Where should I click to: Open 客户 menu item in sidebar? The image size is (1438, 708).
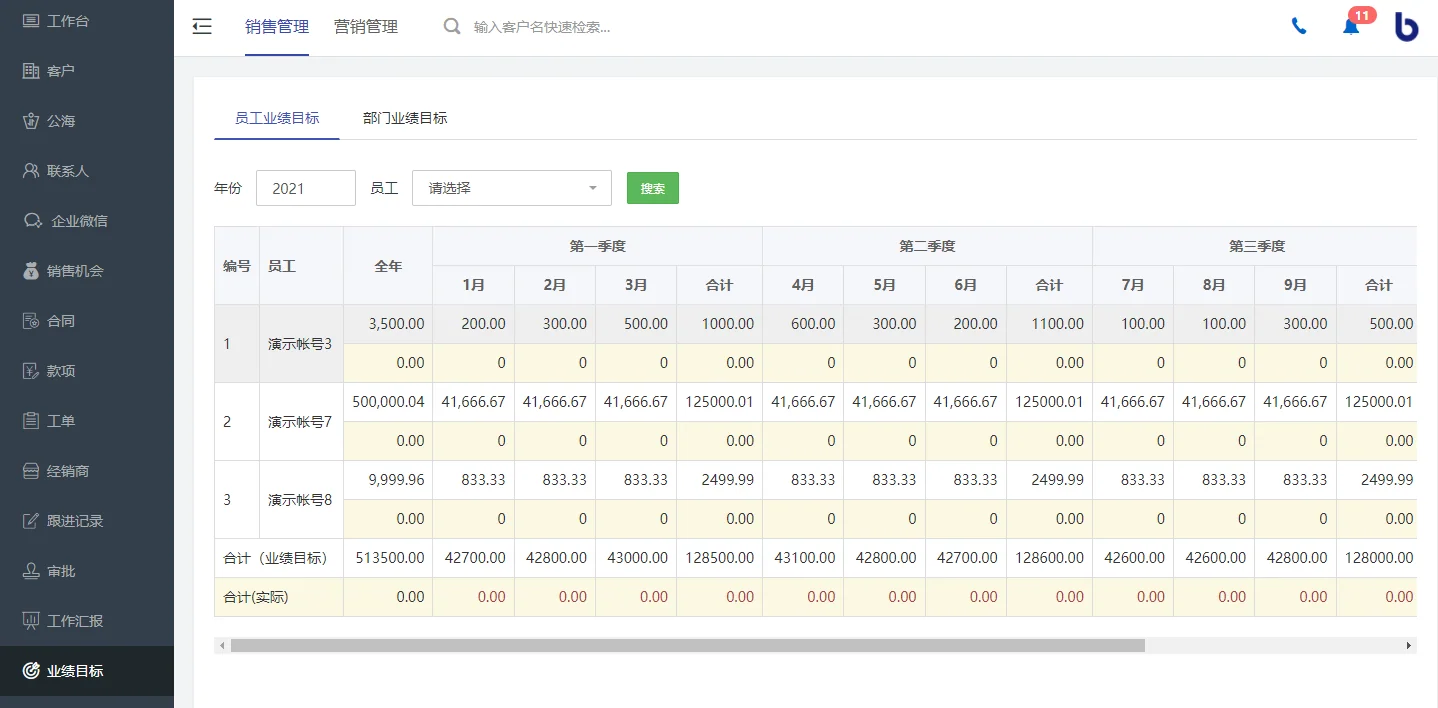tap(87, 70)
